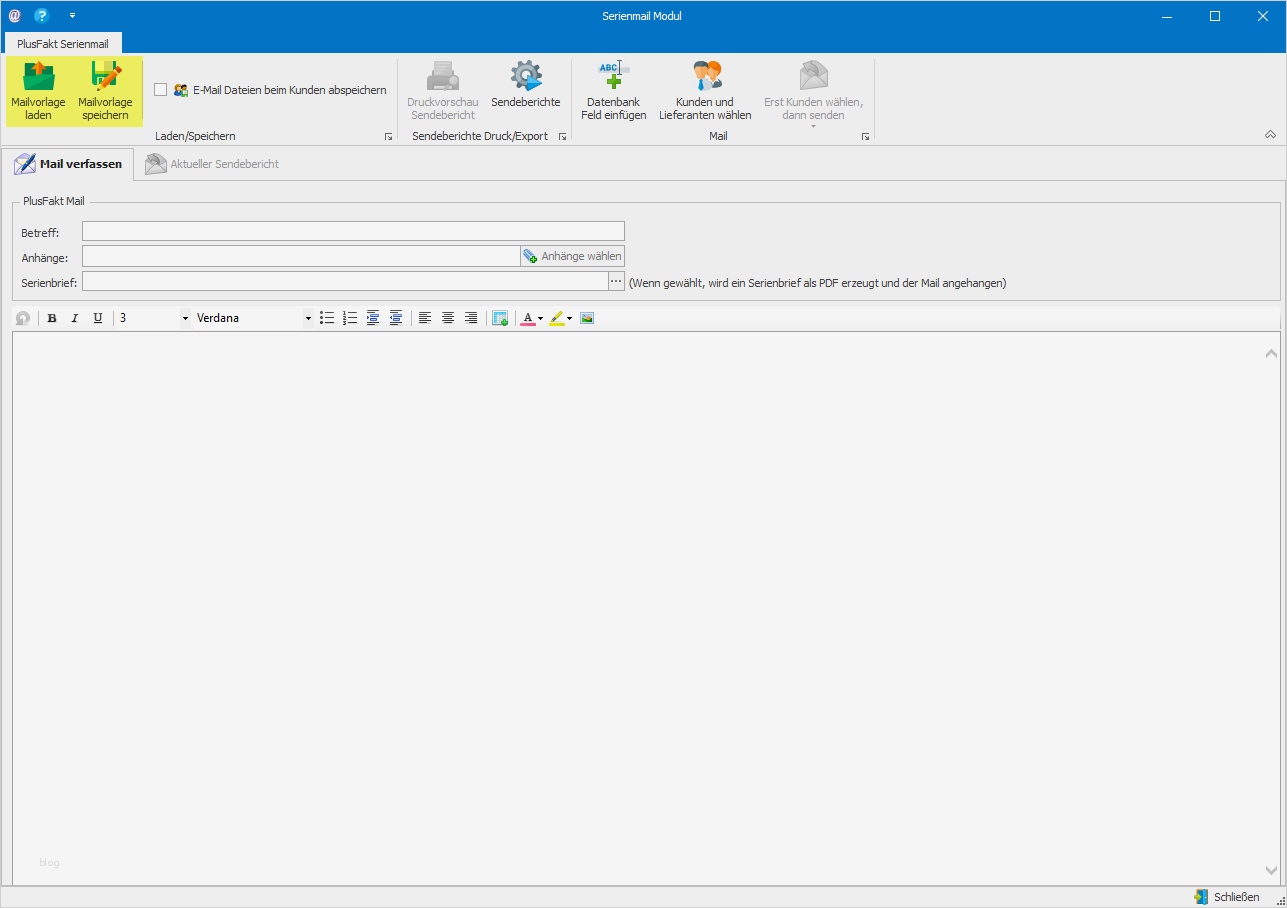Image resolution: width=1287 pixels, height=908 pixels.
Task: Click Mailvorlage laden icon
Action: coord(38,78)
